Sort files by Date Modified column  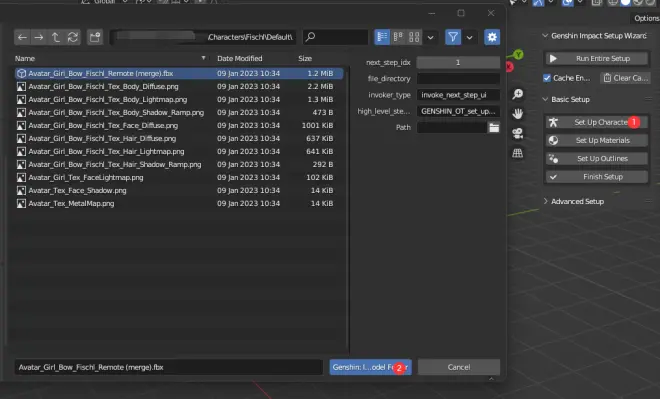click(x=240, y=59)
